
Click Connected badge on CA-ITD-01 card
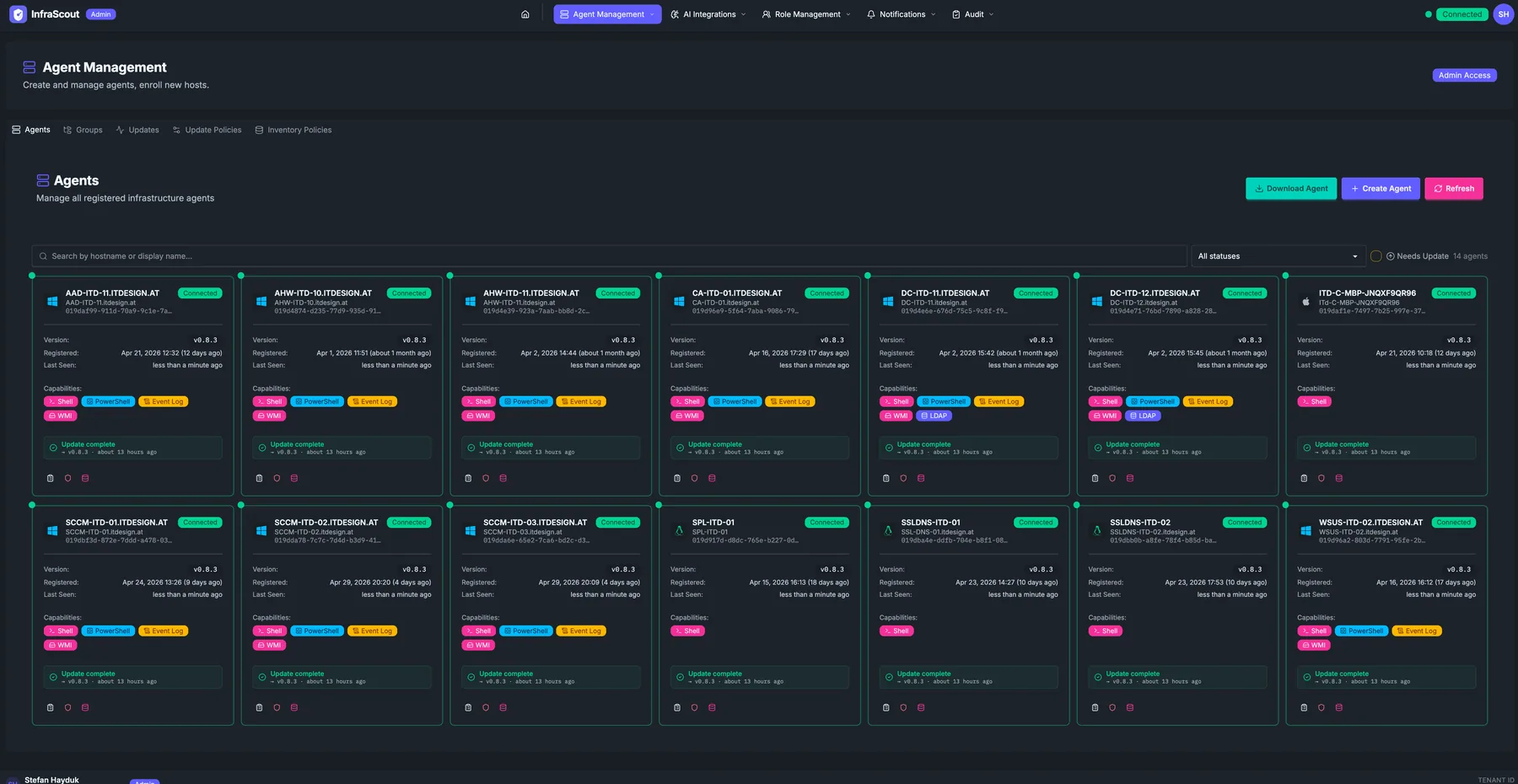pyautogui.click(x=826, y=293)
